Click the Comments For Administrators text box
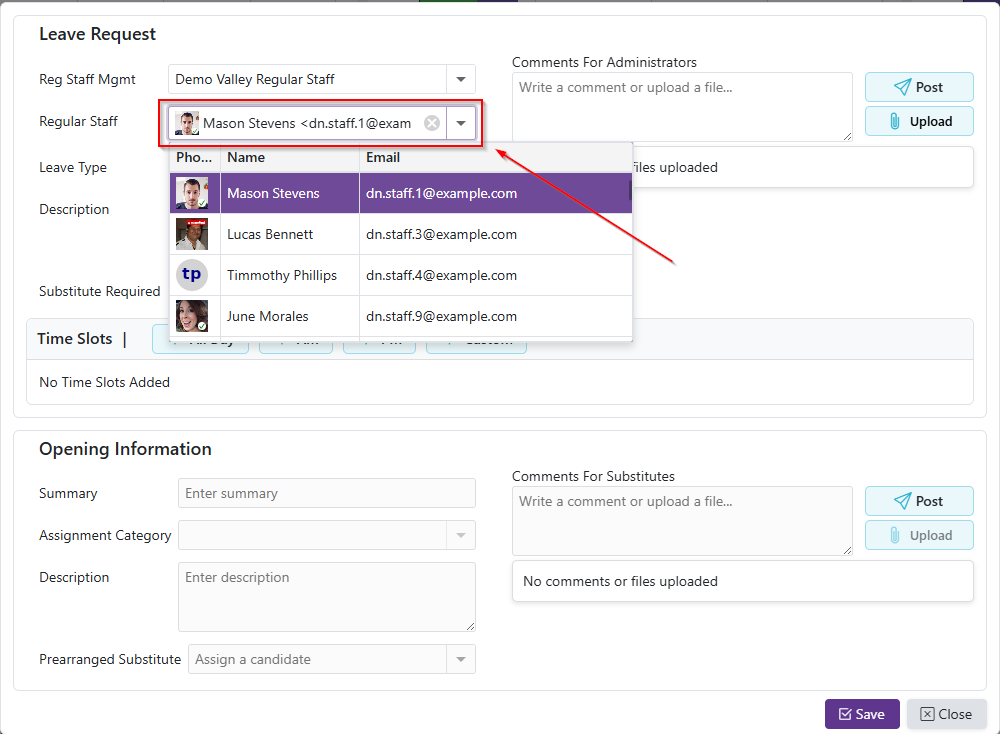The height and width of the screenshot is (734, 1000). (682, 106)
